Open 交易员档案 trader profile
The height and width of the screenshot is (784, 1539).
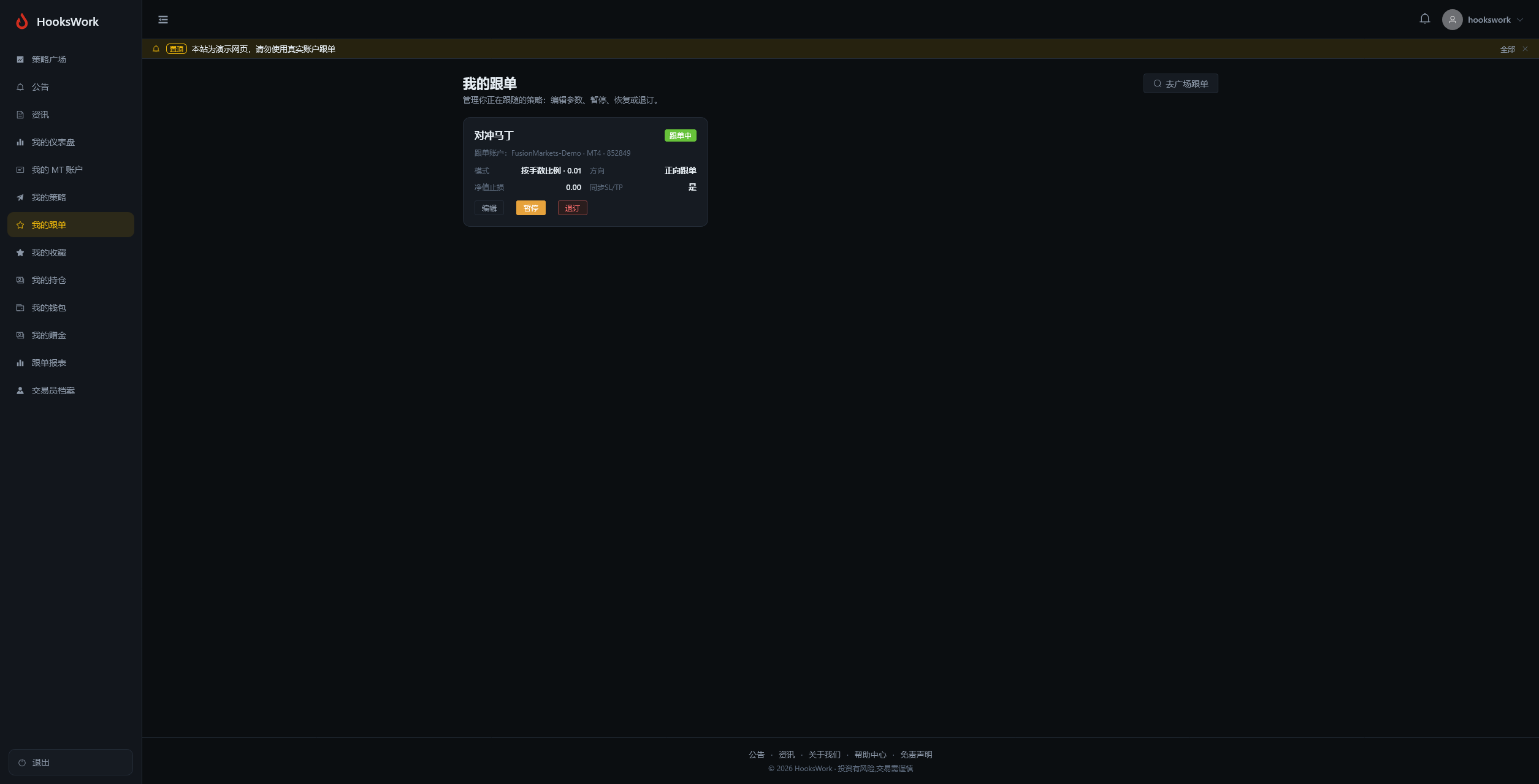tap(71, 390)
